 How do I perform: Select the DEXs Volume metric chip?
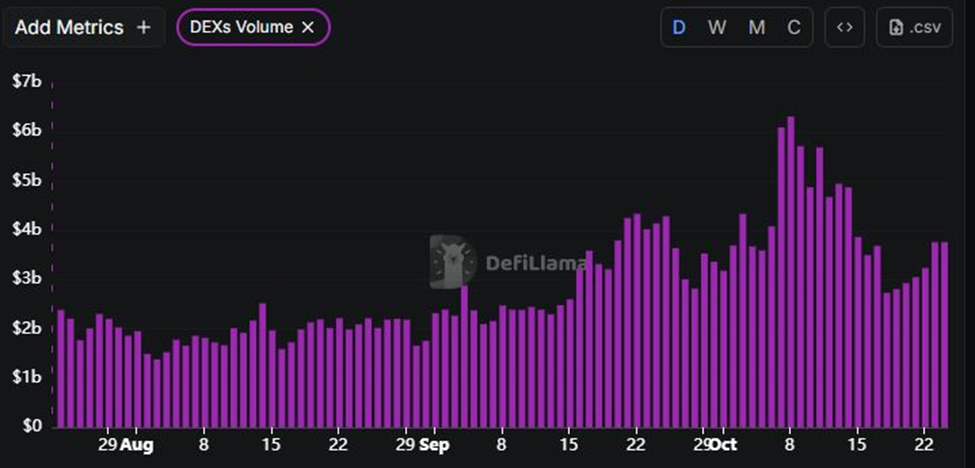(253, 27)
